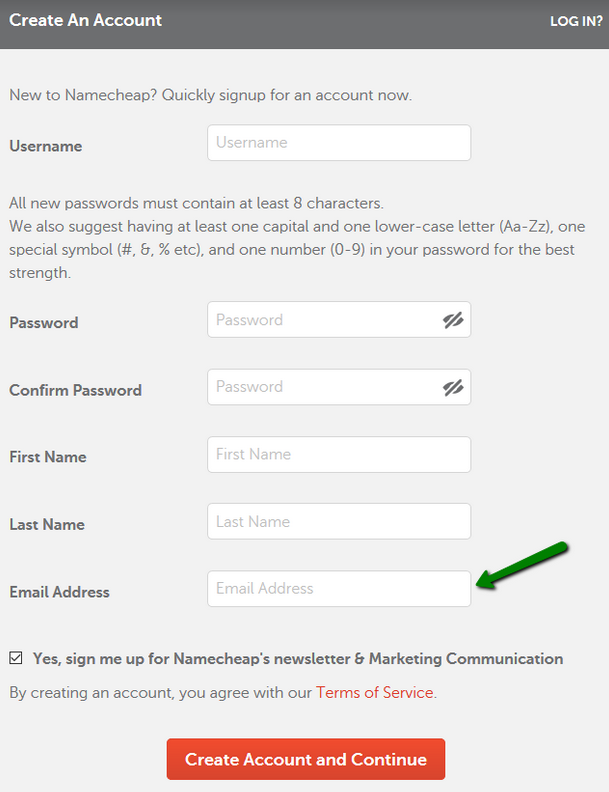Focus the Username input field
The width and height of the screenshot is (609, 792).
pos(339,143)
